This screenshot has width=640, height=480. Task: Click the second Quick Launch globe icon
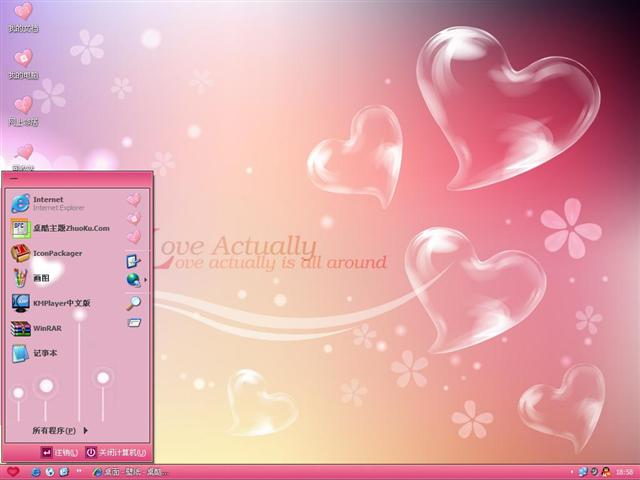pyautogui.click(x=50, y=472)
